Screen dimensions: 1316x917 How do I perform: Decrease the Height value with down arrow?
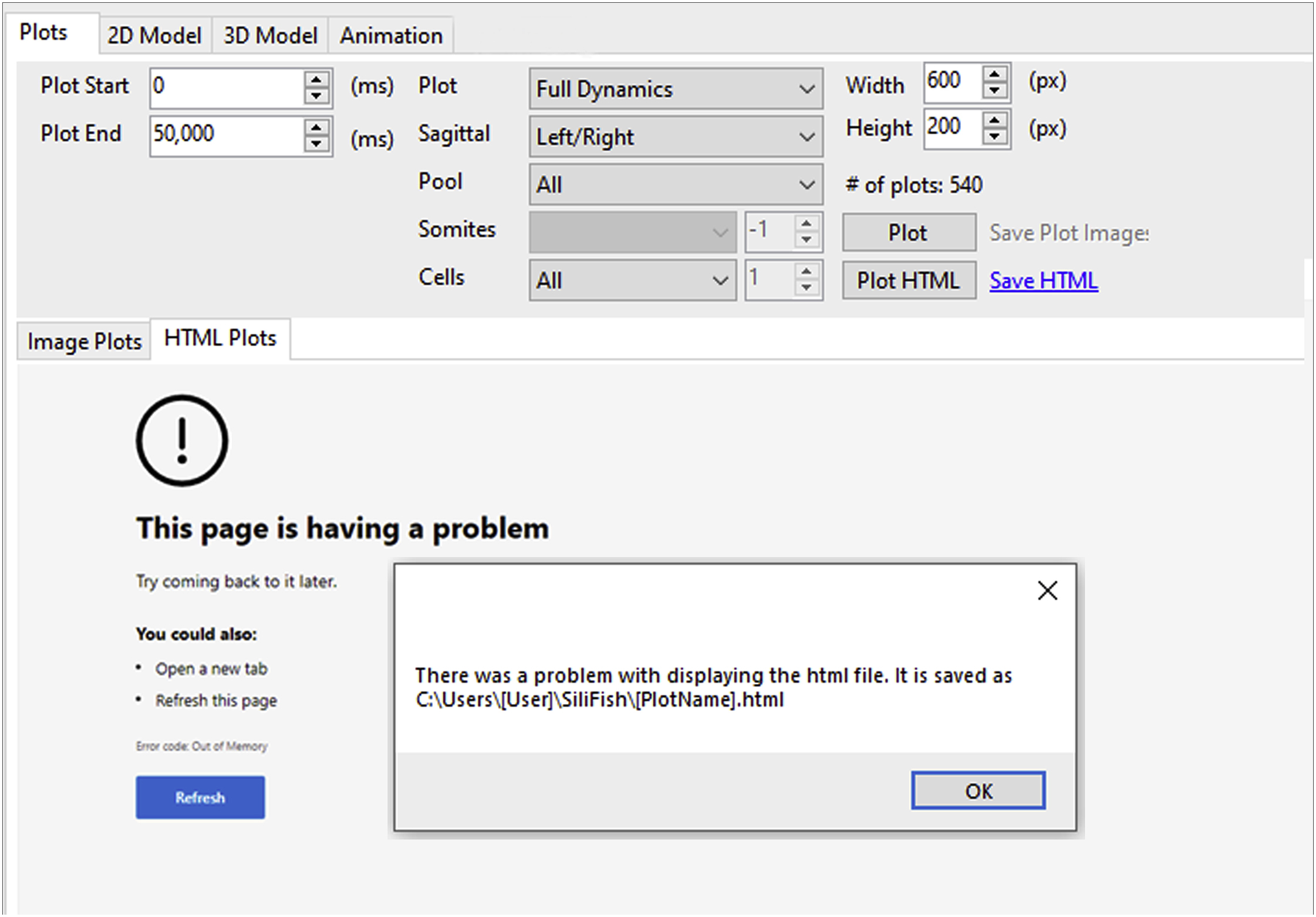994,137
